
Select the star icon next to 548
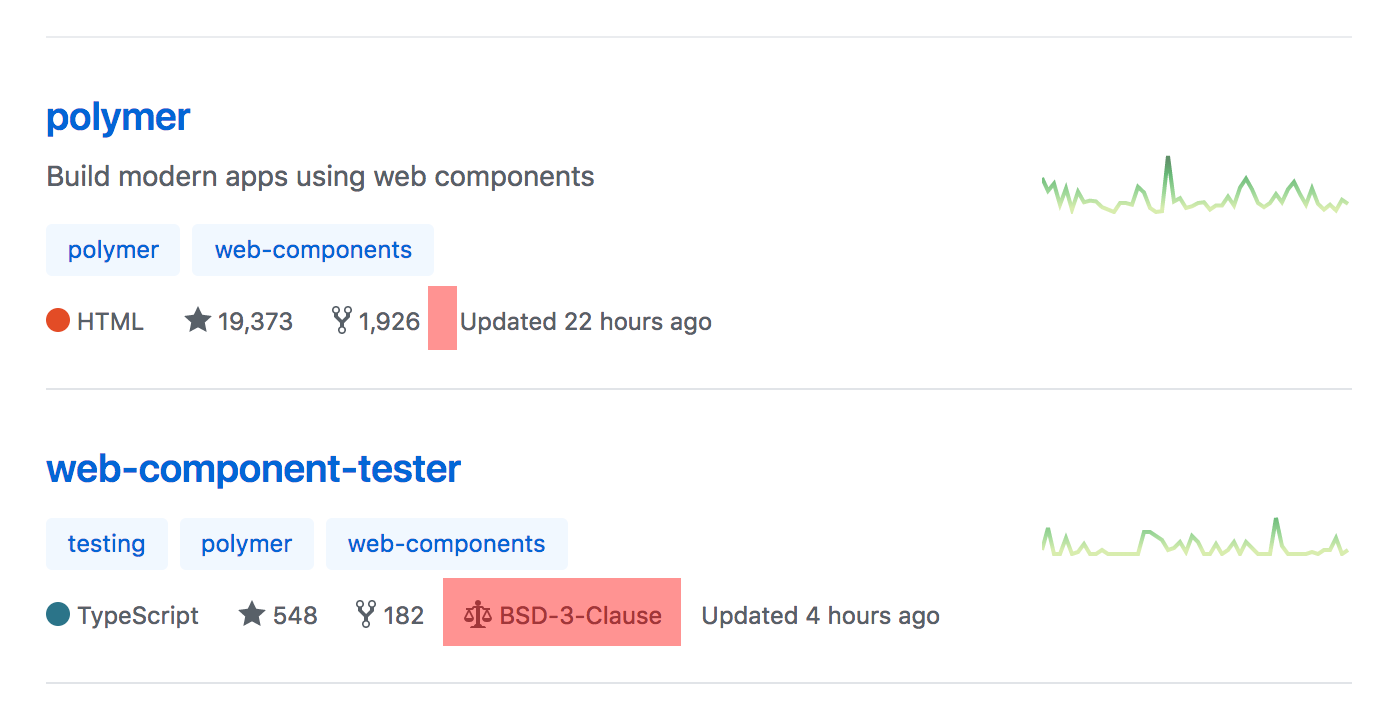point(250,614)
